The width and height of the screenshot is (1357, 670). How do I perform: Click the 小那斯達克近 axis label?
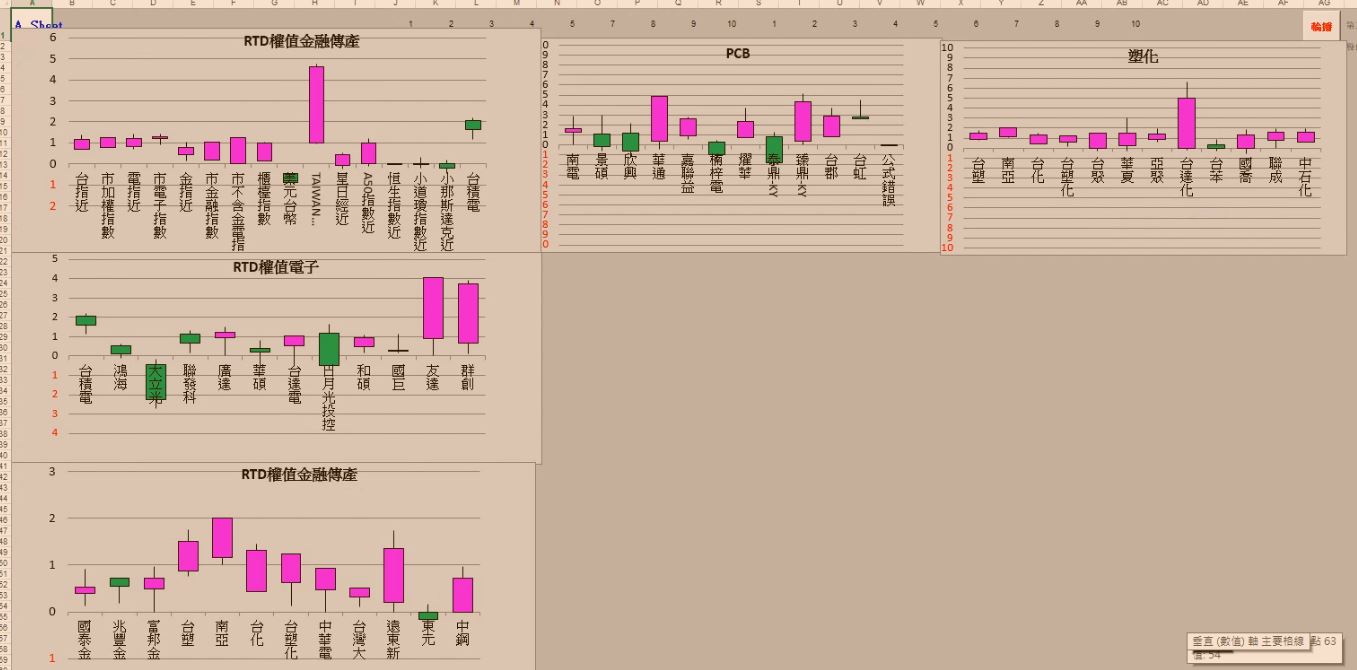(x=446, y=211)
